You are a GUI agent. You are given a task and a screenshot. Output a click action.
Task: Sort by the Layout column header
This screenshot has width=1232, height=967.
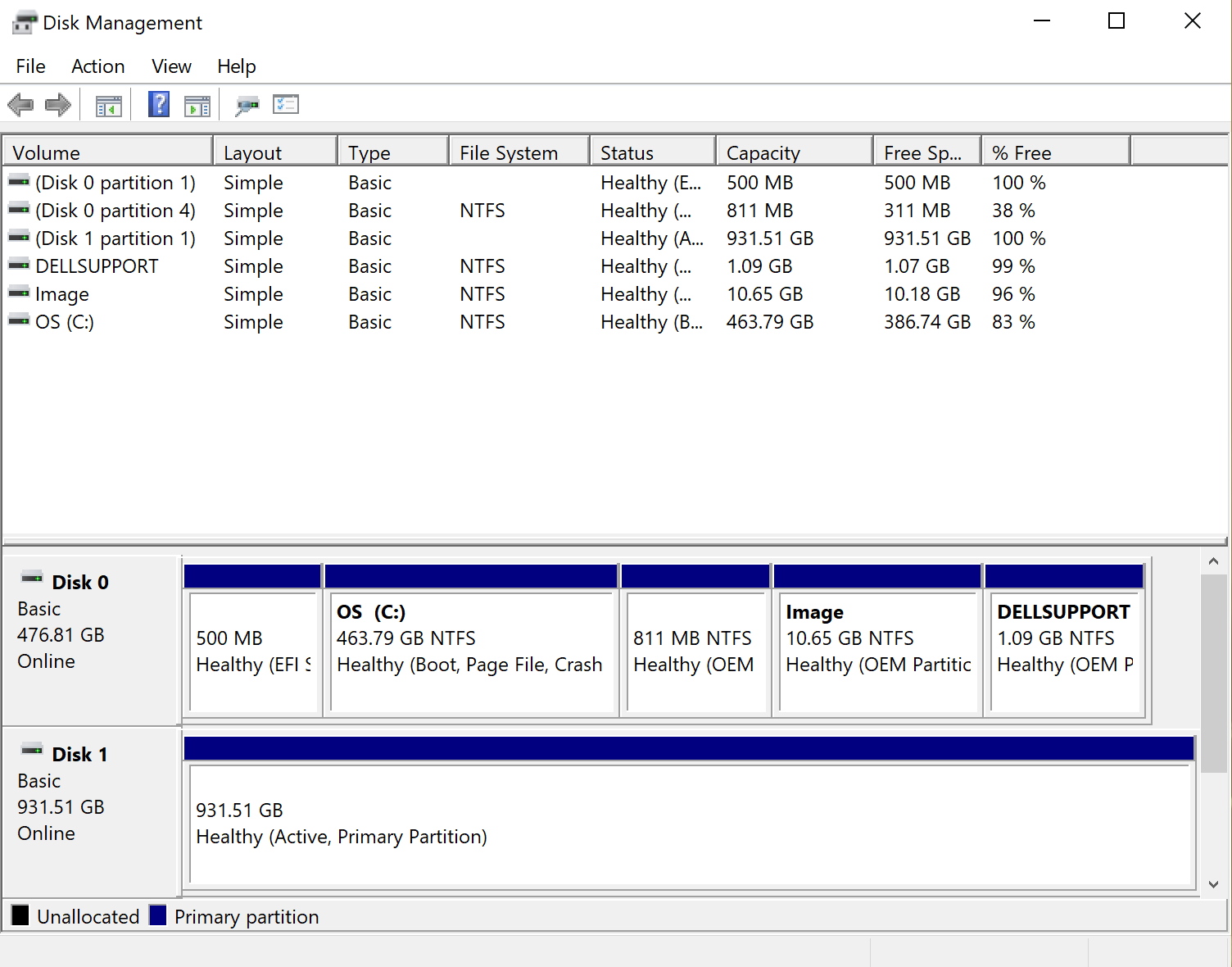click(x=275, y=152)
